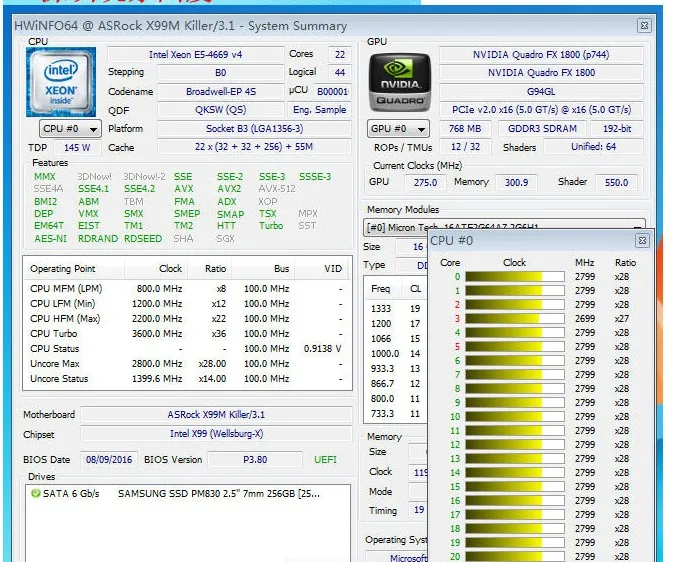The height and width of the screenshot is (562, 673).
Task: Click the QKSW (QS) QDF field
Action: 221,110
